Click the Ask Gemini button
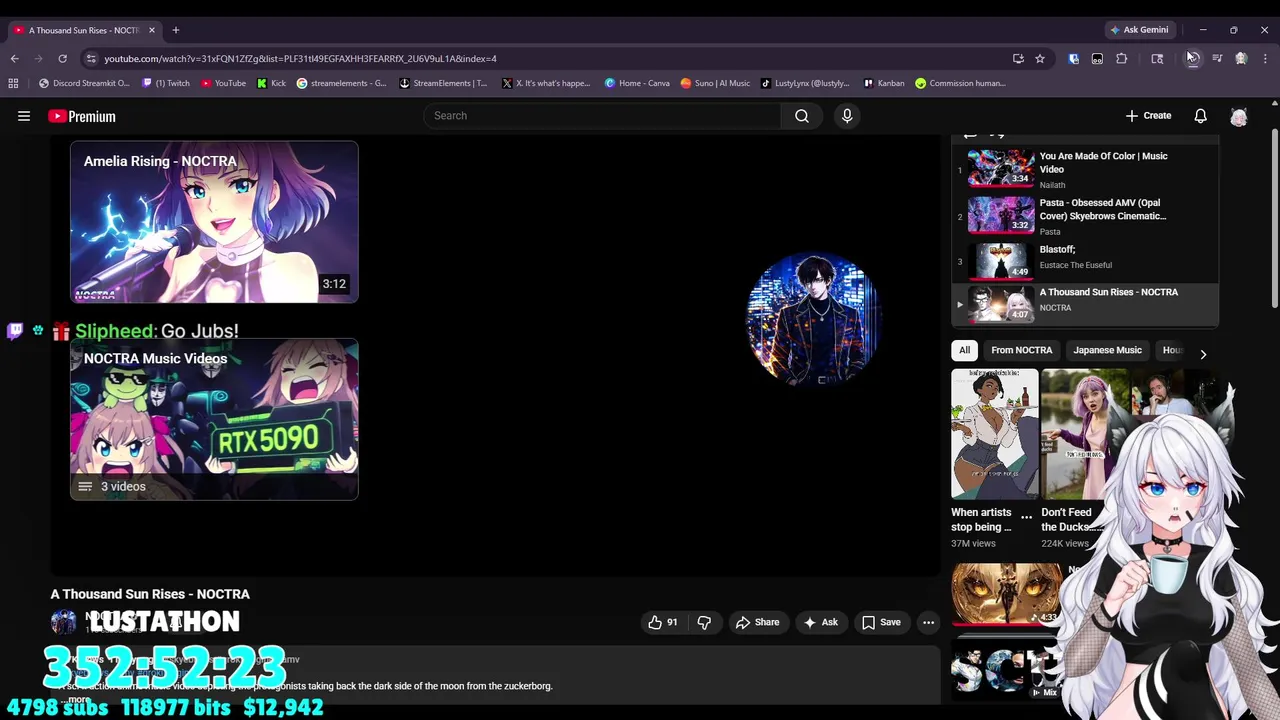1280x720 pixels. point(1138,30)
